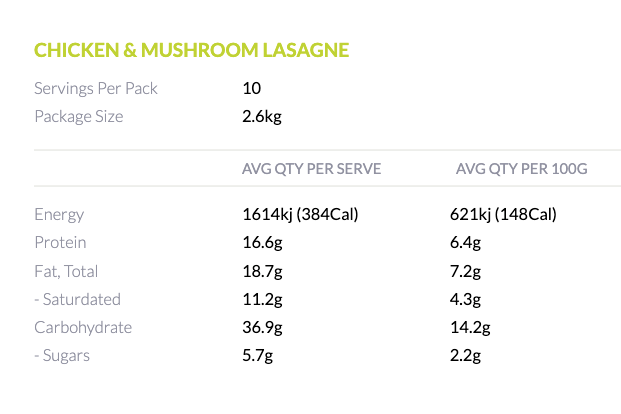Click the Energy row label
621x414 pixels.
(59, 214)
